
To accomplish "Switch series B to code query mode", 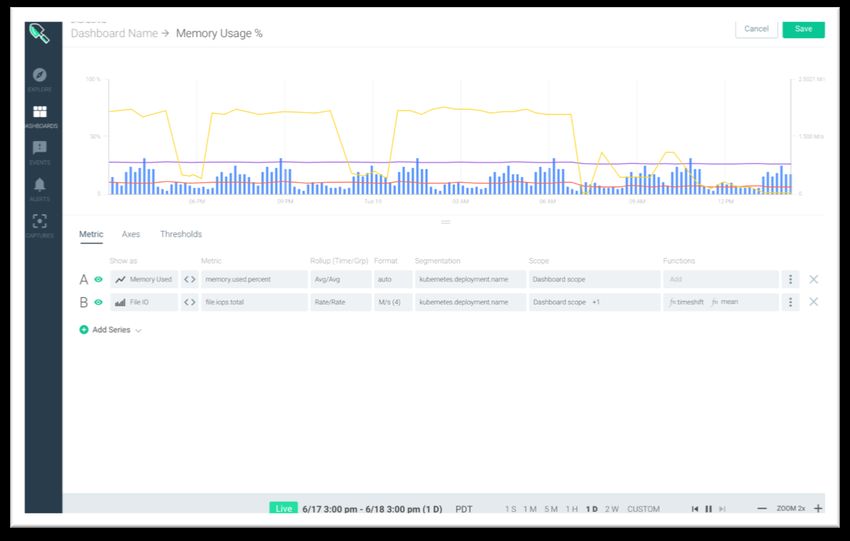I will coord(190,302).
